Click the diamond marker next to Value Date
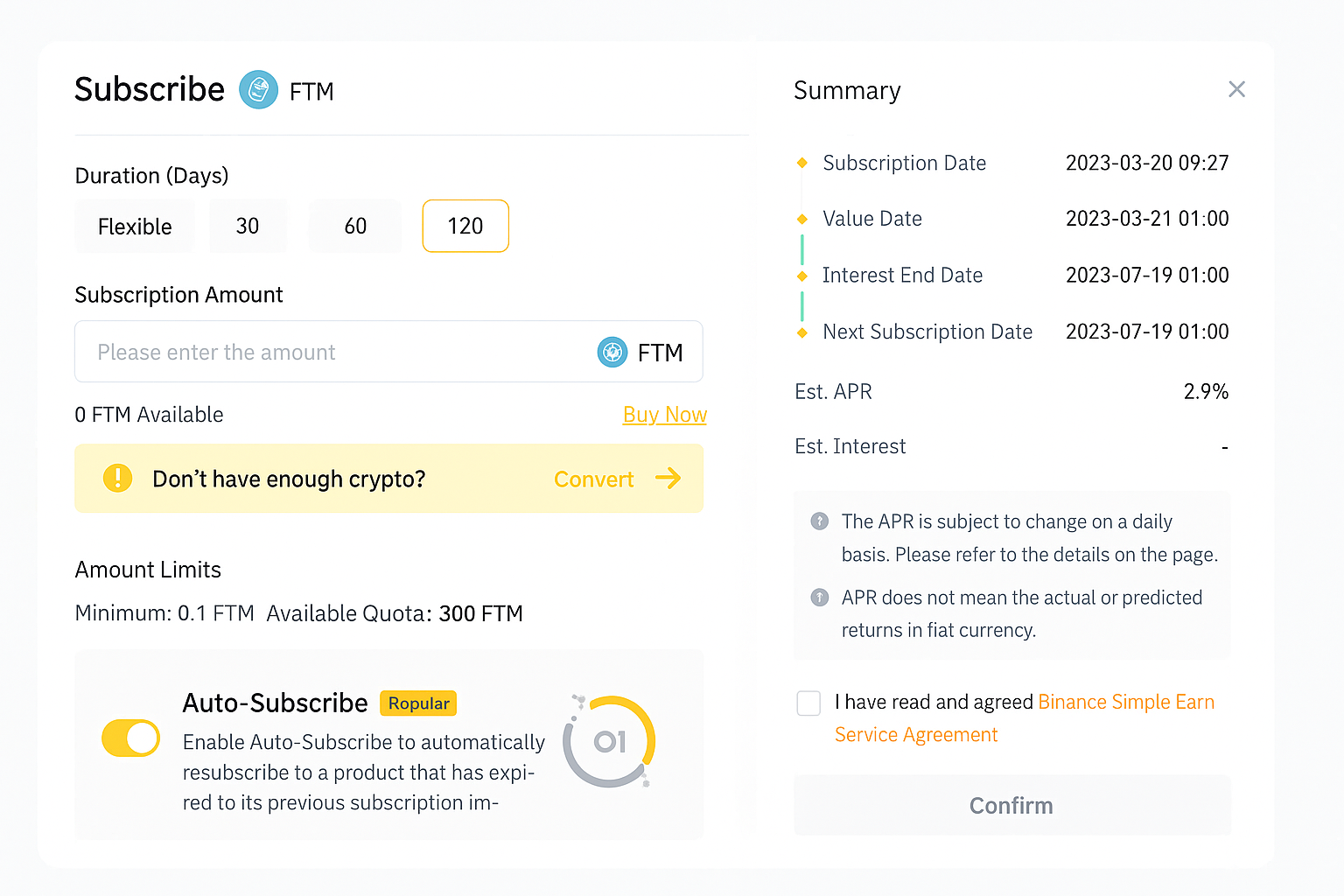This screenshot has height=896, width=1344. coord(802,218)
